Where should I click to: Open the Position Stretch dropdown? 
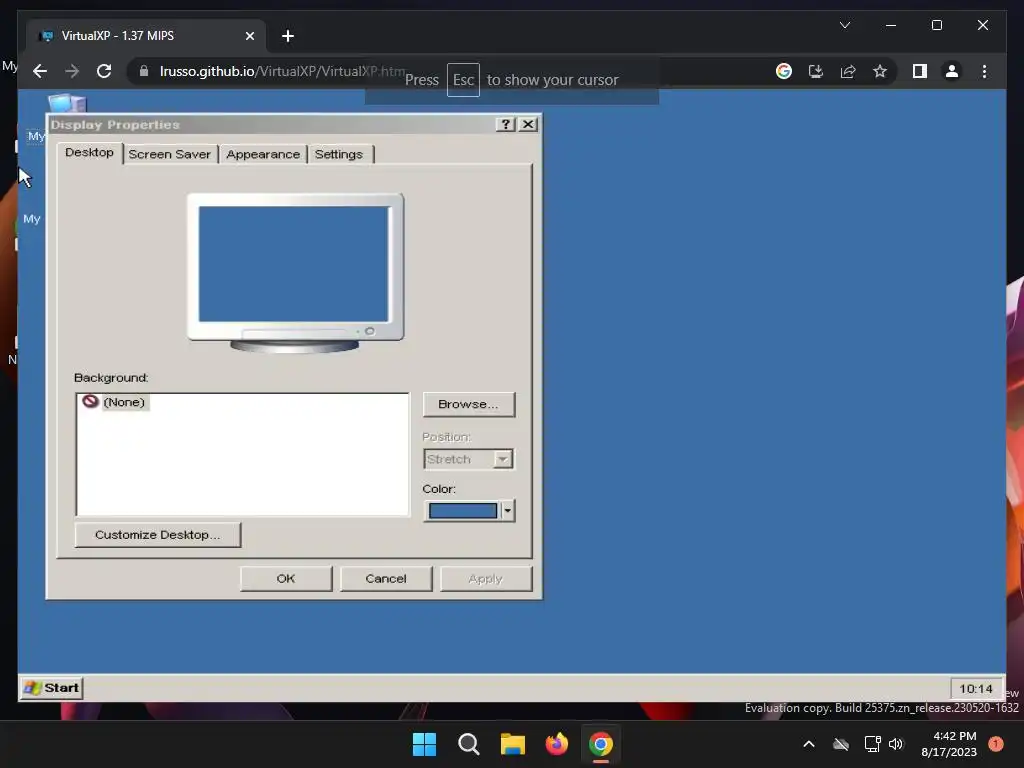(x=468, y=459)
